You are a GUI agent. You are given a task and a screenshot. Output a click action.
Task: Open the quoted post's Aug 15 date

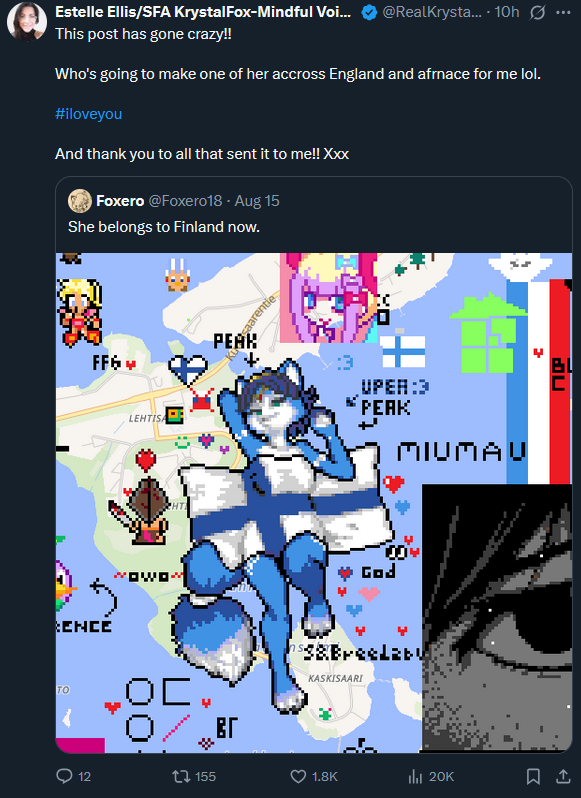click(x=257, y=201)
